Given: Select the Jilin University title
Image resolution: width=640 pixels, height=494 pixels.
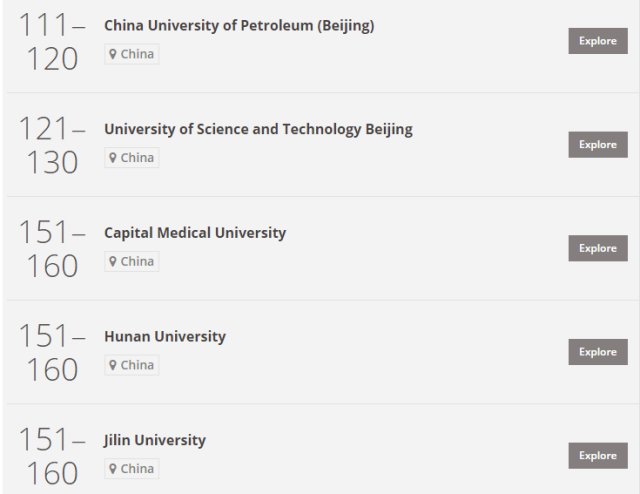Looking at the screenshot, I should click(155, 440).
